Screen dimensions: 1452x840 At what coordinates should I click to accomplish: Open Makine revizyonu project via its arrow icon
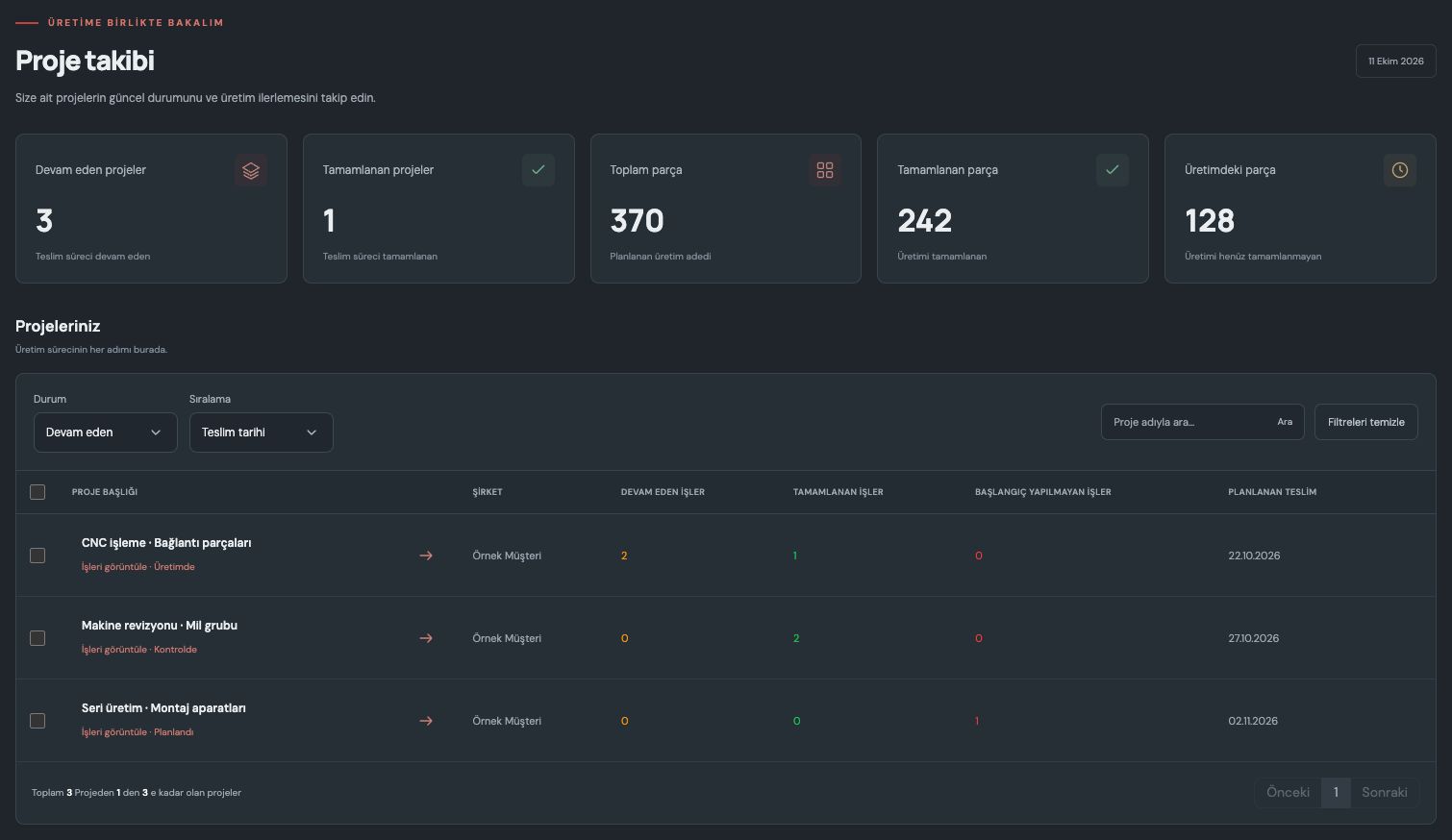point(426,638)
